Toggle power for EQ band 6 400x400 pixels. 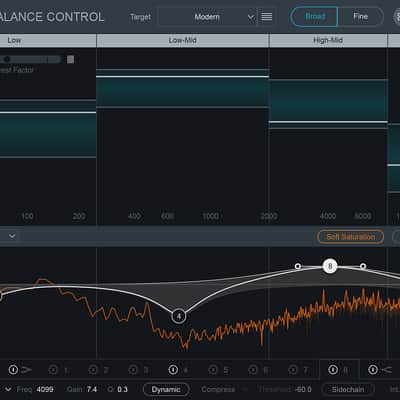click(253, 370)
